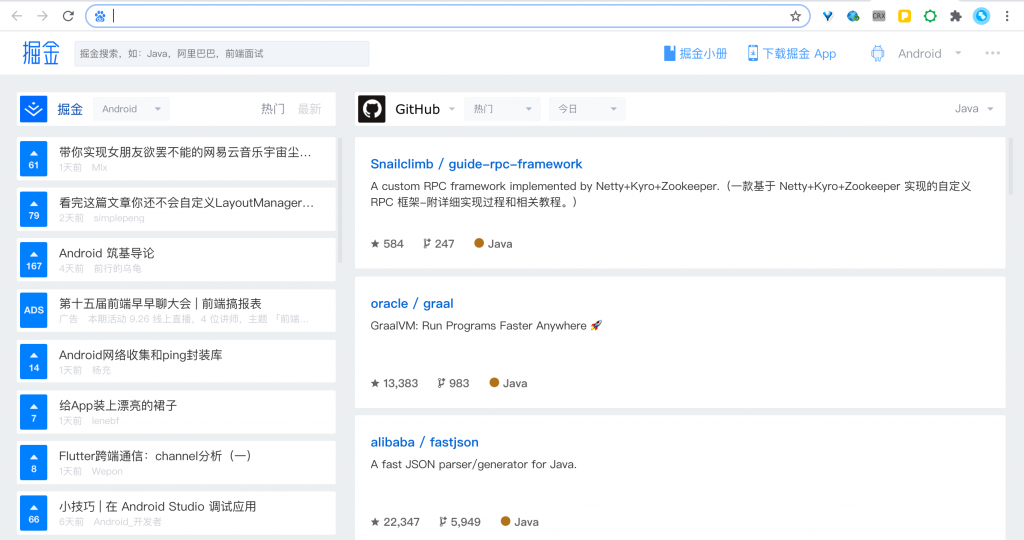Open alibaba / fastjson repository
1024x540 pixels.
pos(424,442)
